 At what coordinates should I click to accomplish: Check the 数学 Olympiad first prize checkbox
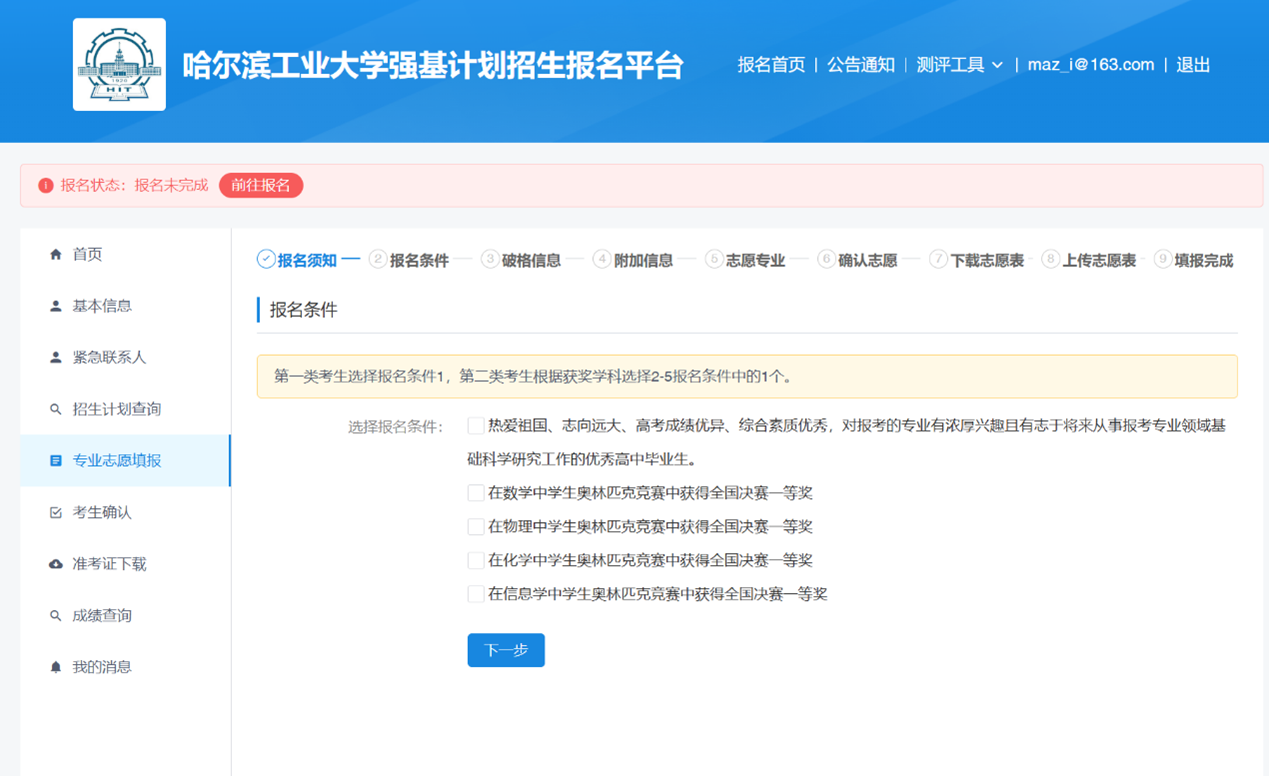(x=476, y=493)
